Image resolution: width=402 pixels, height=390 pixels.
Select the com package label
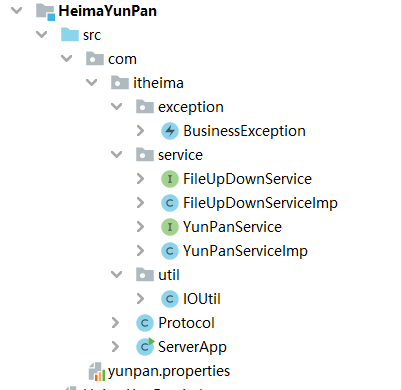click(122, 59)
